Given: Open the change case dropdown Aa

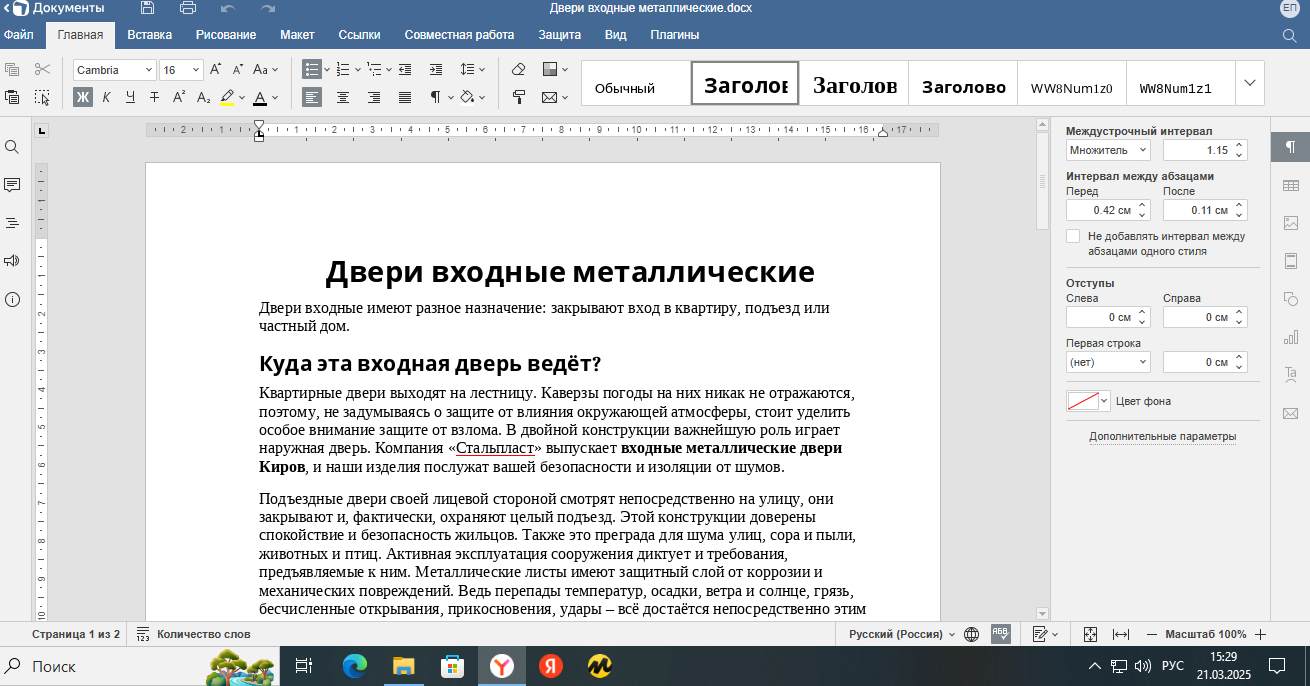Looking at the screenshot, I should click(x=266, y=70).
